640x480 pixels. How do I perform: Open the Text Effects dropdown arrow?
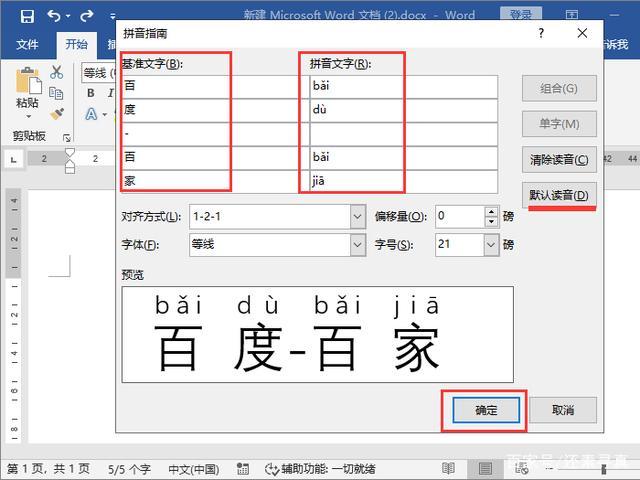pos(105,114)
